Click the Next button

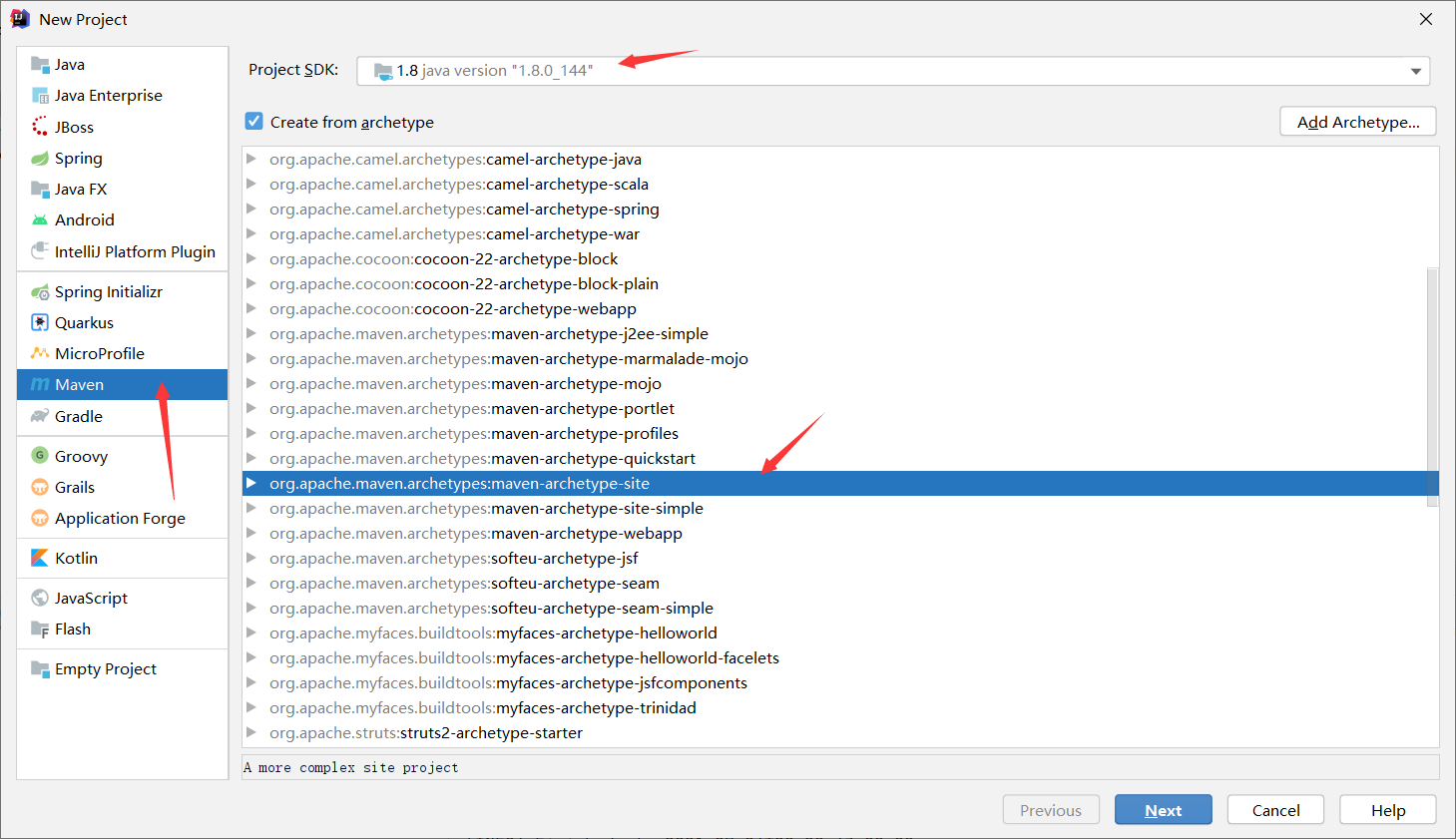pos(1164,810)
